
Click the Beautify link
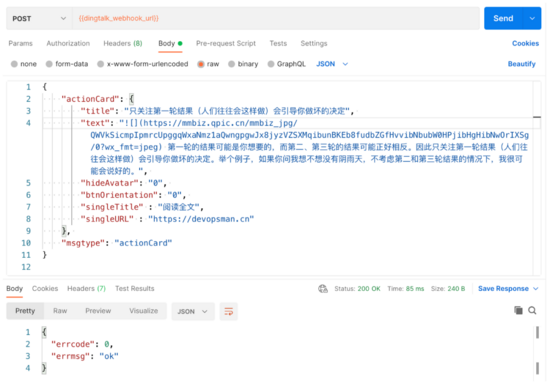coord(522,64)
